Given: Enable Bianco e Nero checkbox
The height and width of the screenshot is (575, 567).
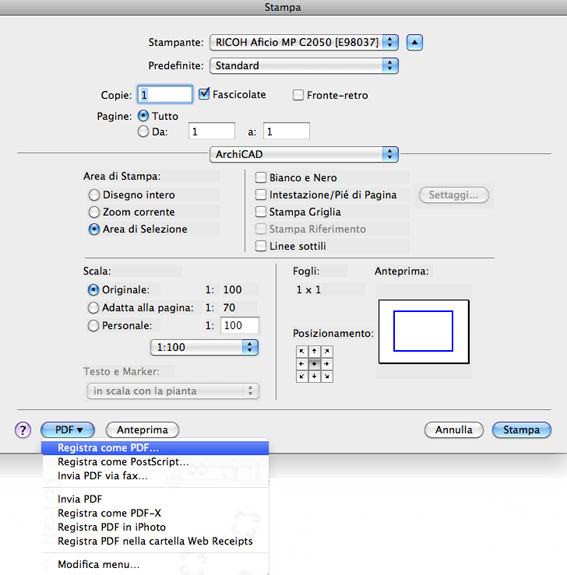Looking at the screenshot, I should point(260,177).
